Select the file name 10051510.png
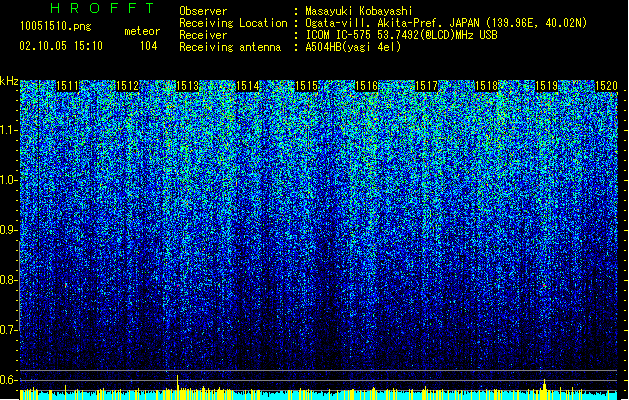 55,26
